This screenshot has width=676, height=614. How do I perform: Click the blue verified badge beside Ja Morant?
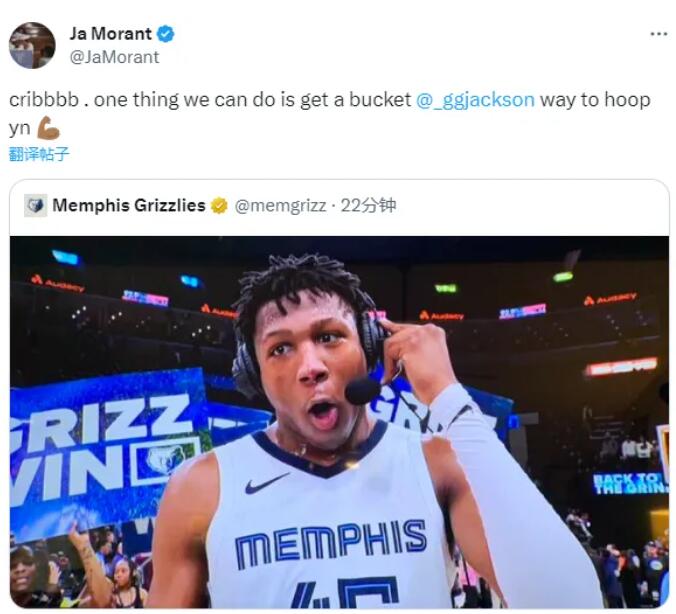click(166, 34)
